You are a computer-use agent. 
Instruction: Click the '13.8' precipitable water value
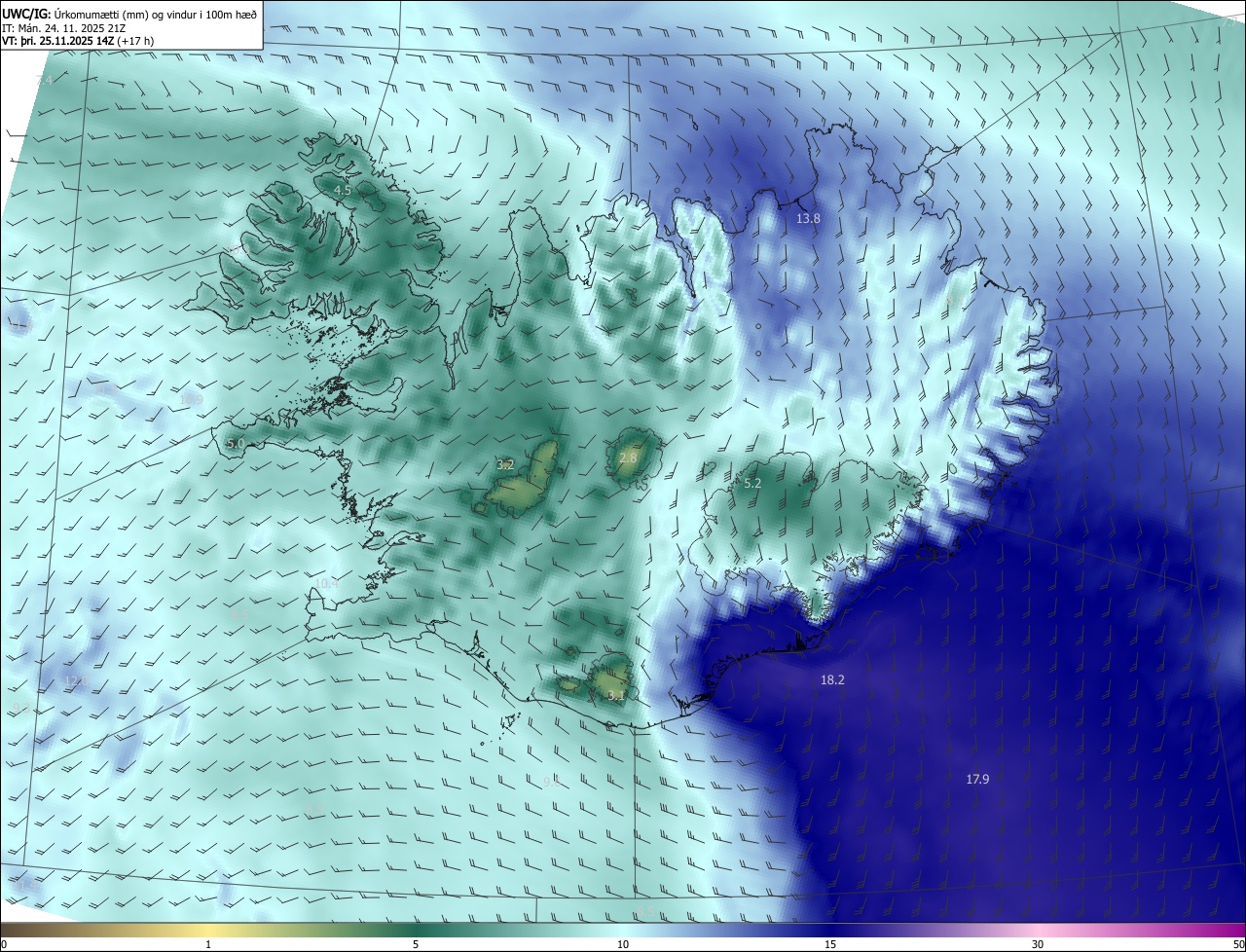(808, 219)
